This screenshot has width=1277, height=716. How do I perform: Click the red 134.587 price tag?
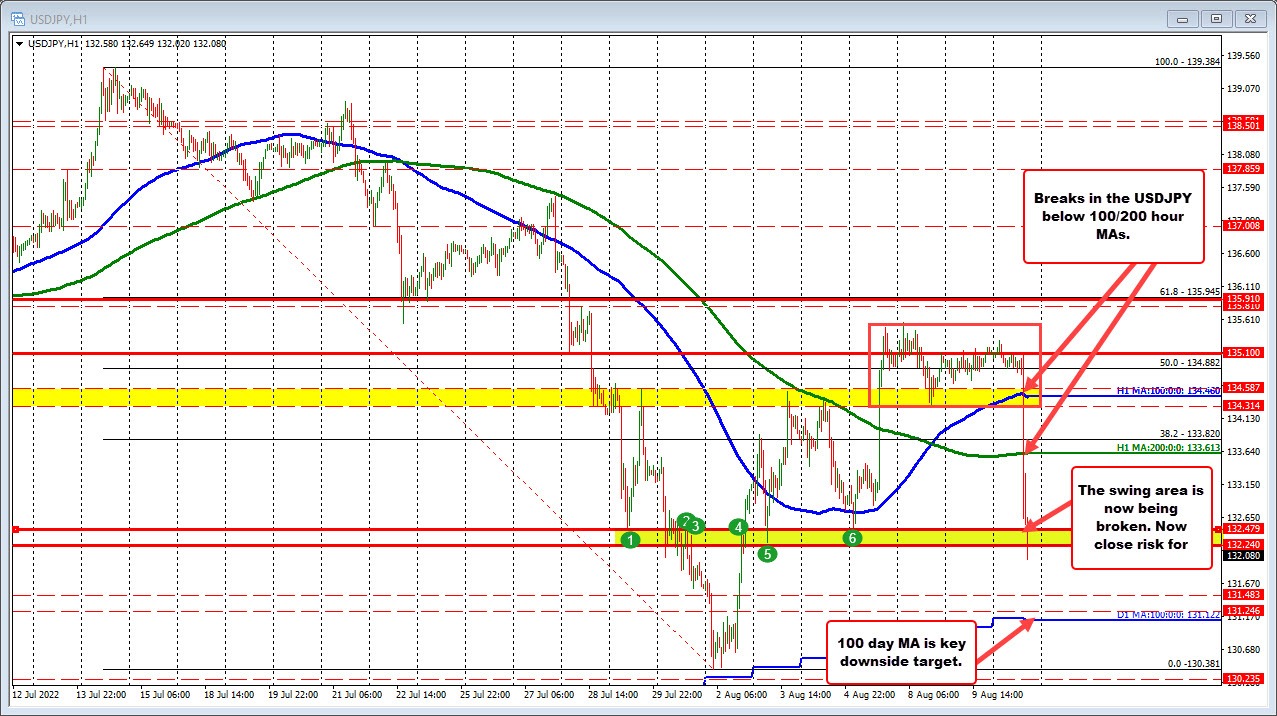click(1242, 387)
